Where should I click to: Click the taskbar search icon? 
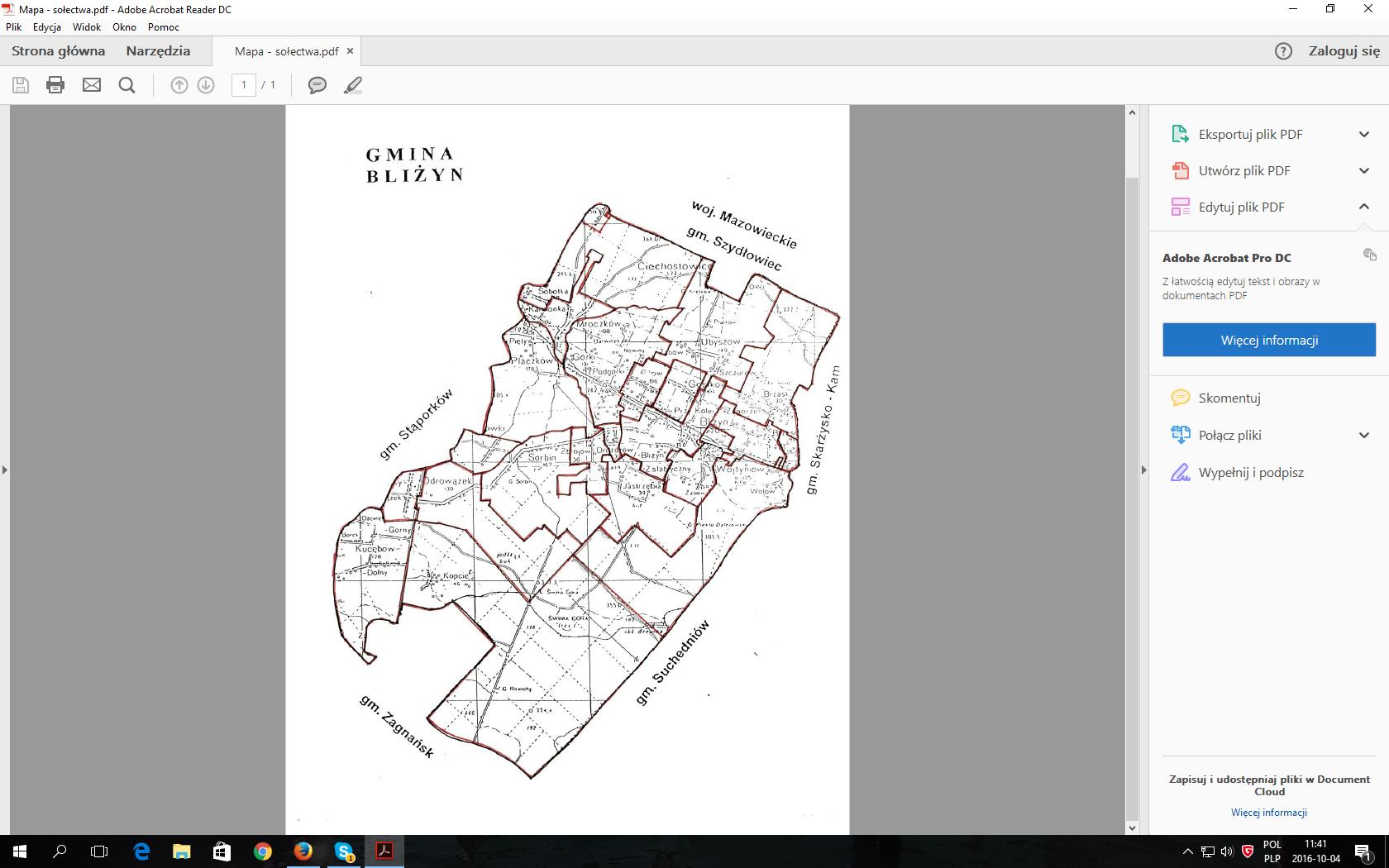pos(60,851)
